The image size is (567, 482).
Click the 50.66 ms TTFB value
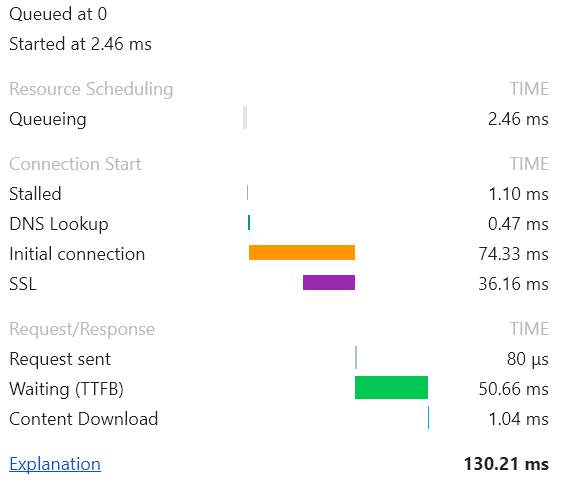(513, 389)
